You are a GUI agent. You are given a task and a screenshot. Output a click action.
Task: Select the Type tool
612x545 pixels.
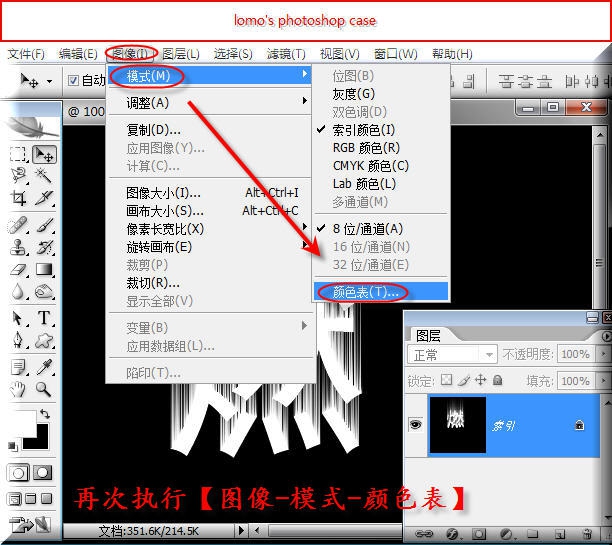click(x=44, y=318)
